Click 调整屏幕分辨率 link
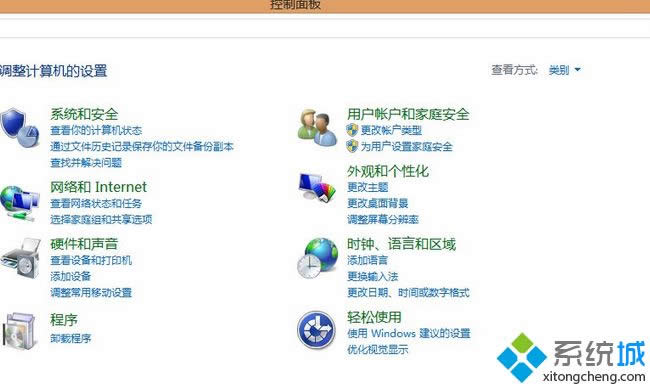This screenshot has height=387, width=650. tap(383, 220)
